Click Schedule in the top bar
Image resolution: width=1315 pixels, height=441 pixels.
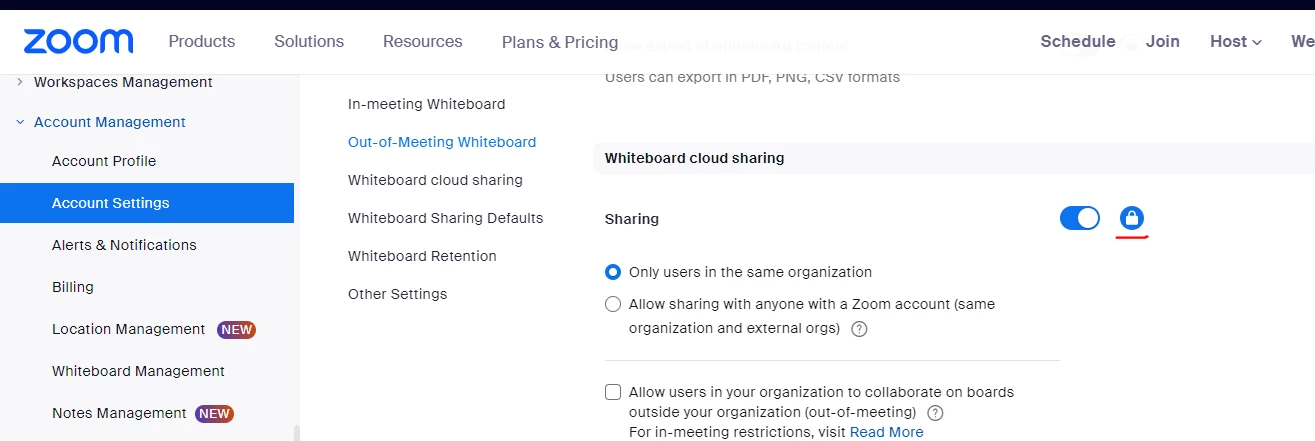click(x=1077, y=42)
